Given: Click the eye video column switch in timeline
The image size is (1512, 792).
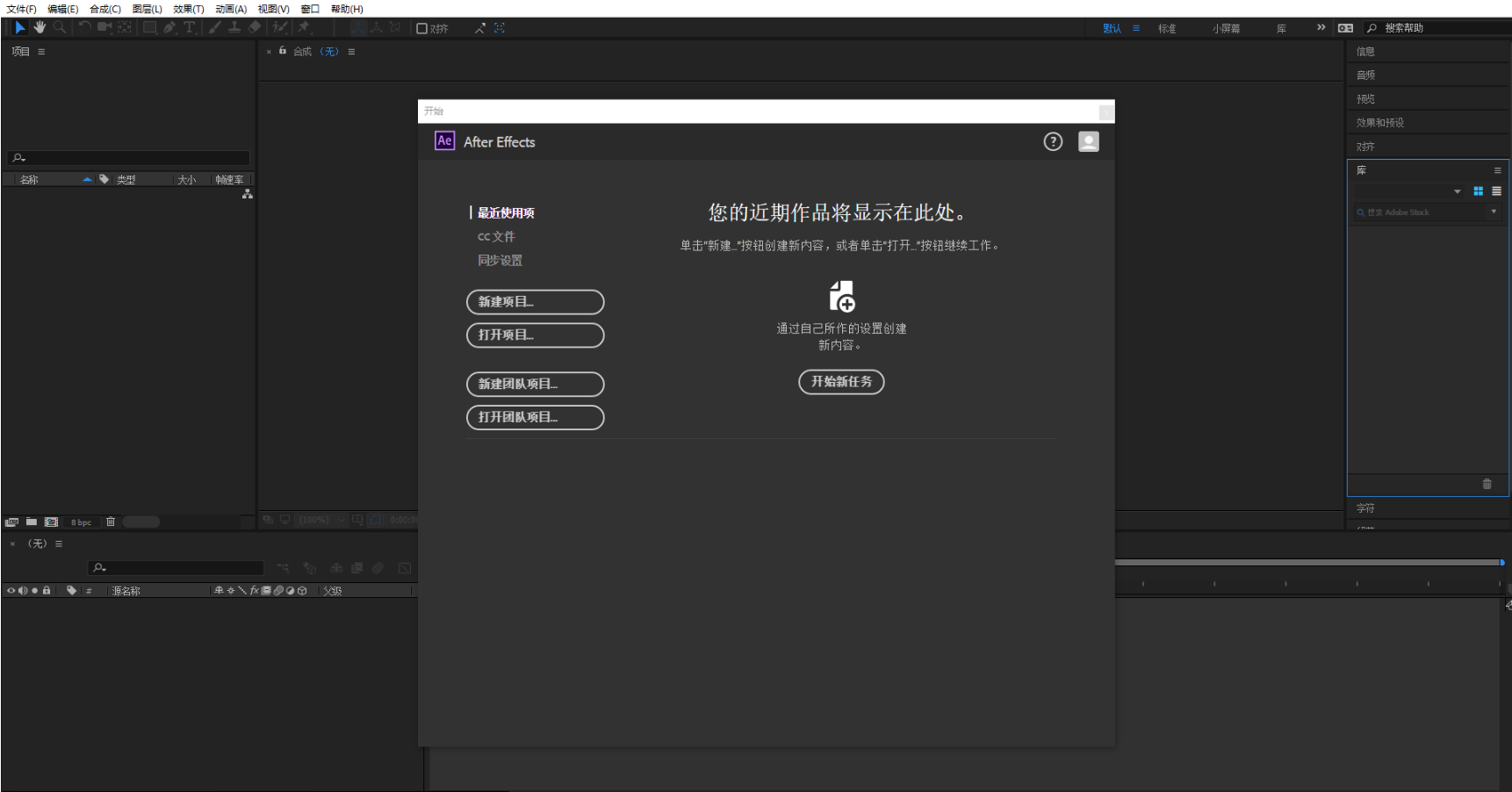Looking at the screenshot, I should point(11,591).
